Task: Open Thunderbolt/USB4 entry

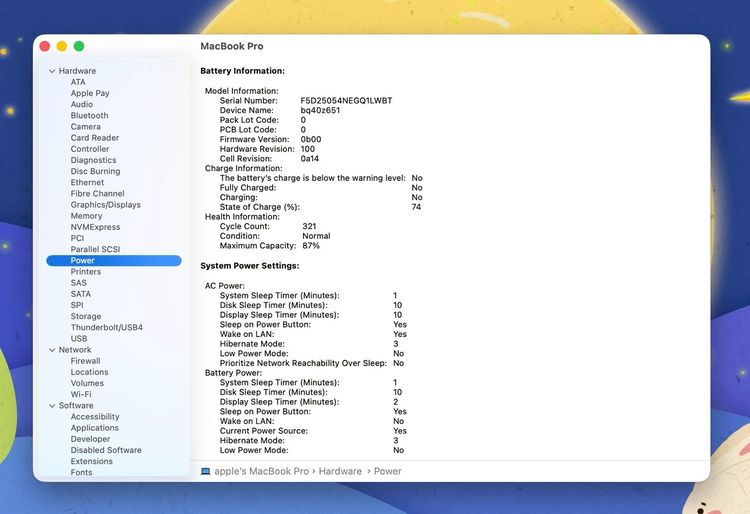Action: (x=107, y=328)
